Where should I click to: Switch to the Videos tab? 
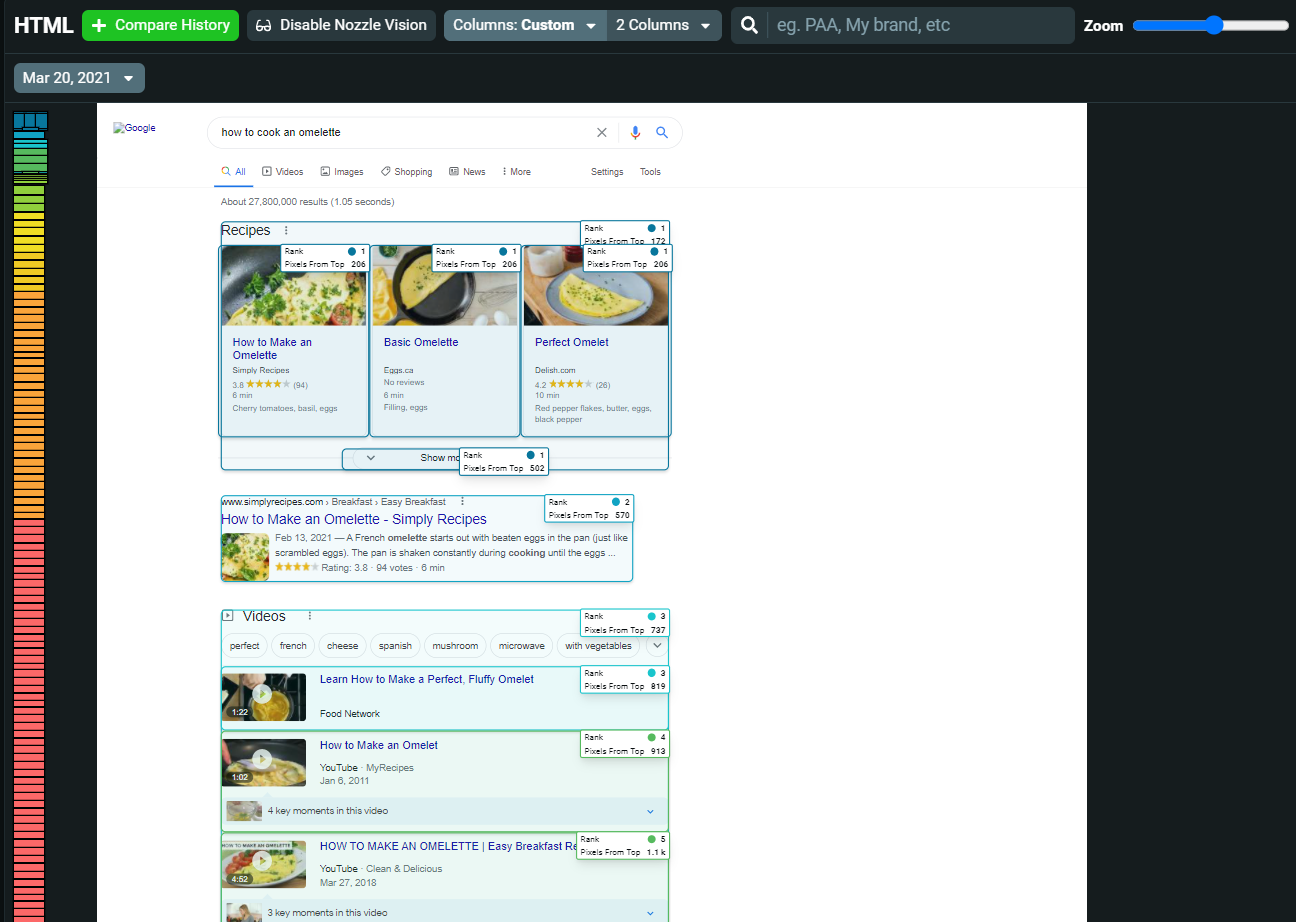[283, 172]
